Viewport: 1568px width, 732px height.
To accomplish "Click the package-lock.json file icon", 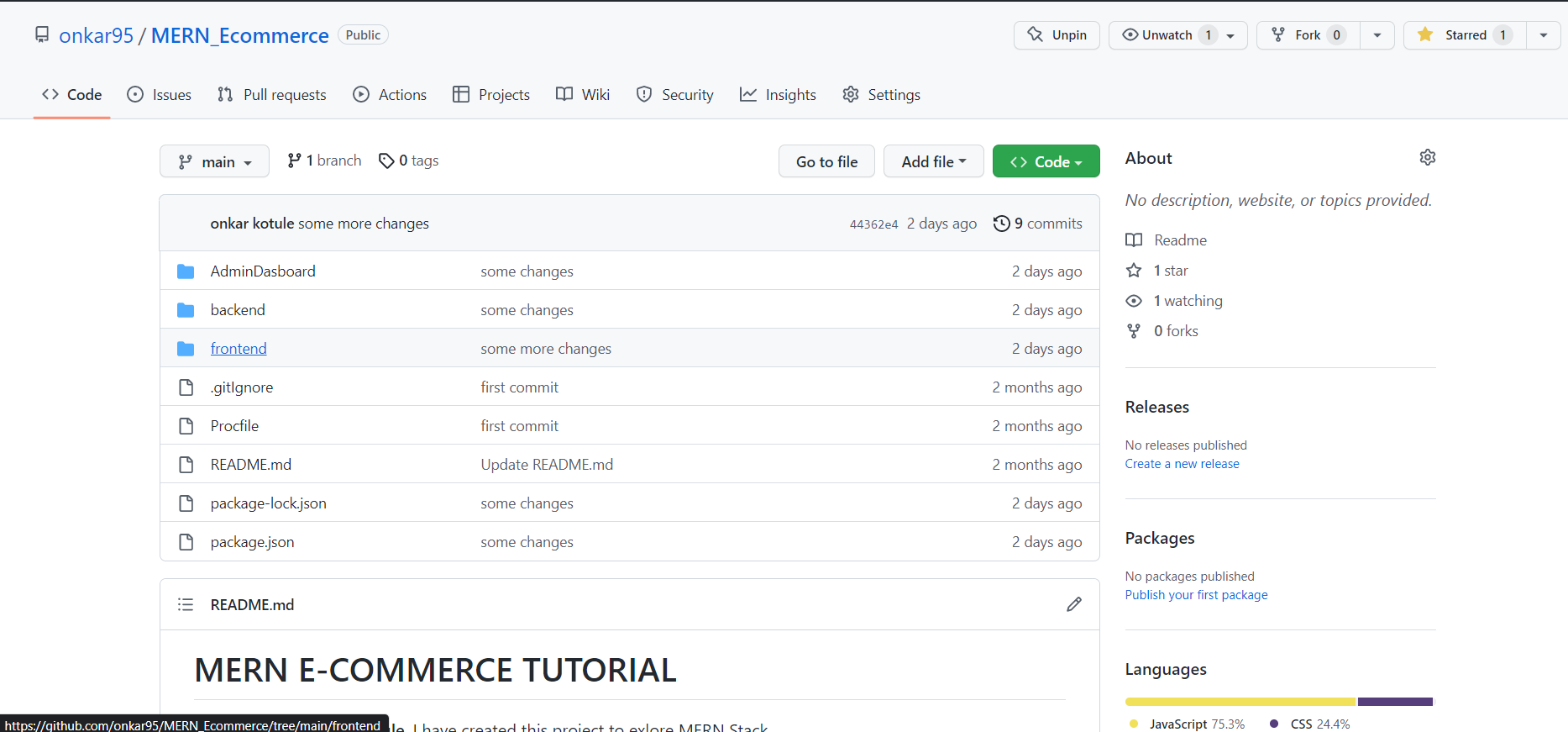I will coord(186,503).
